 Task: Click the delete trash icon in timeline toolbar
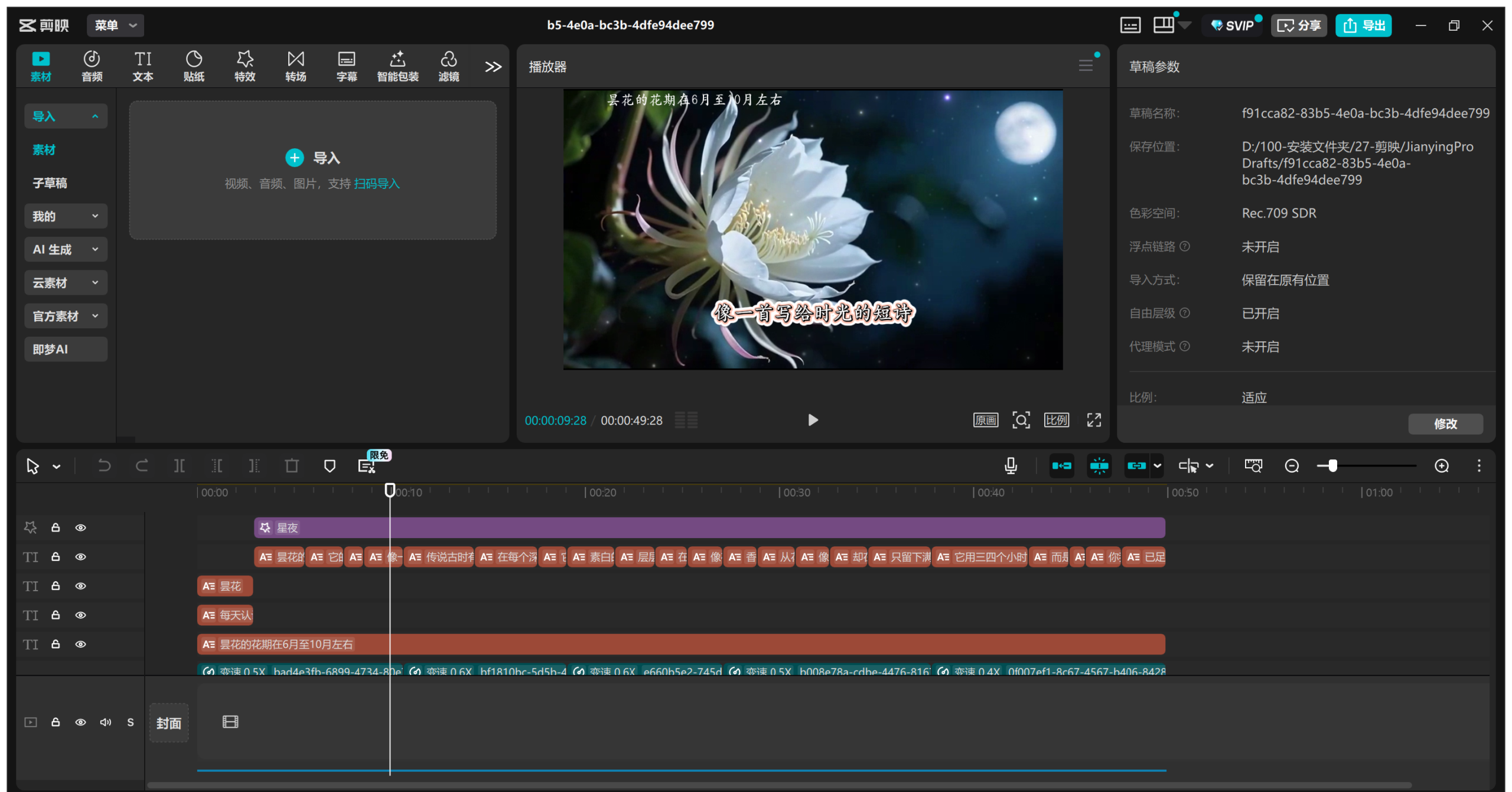292,466
